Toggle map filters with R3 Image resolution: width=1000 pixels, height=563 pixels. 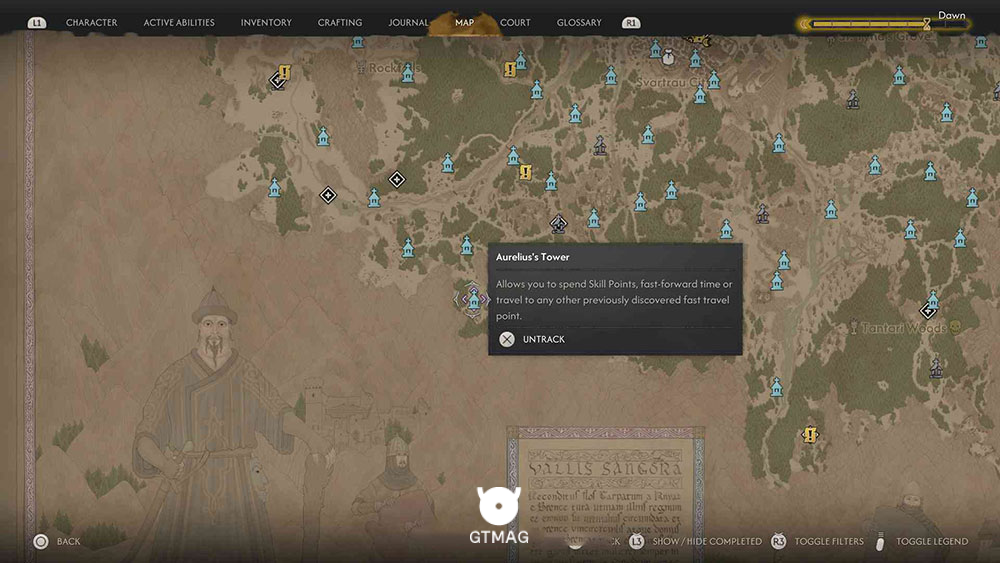[828, 541]
